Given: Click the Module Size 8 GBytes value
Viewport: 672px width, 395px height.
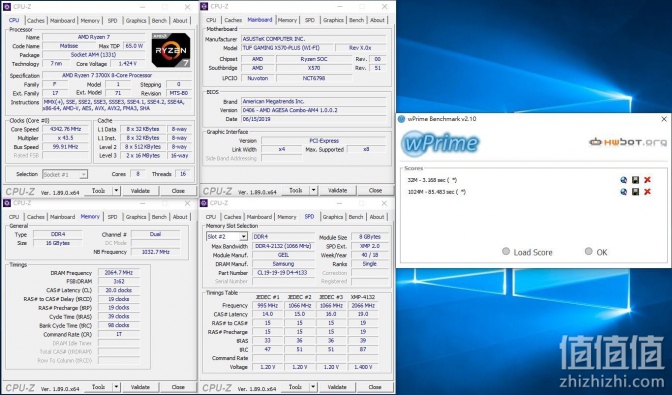Looking at the screenshot, I should coord(369,236).
